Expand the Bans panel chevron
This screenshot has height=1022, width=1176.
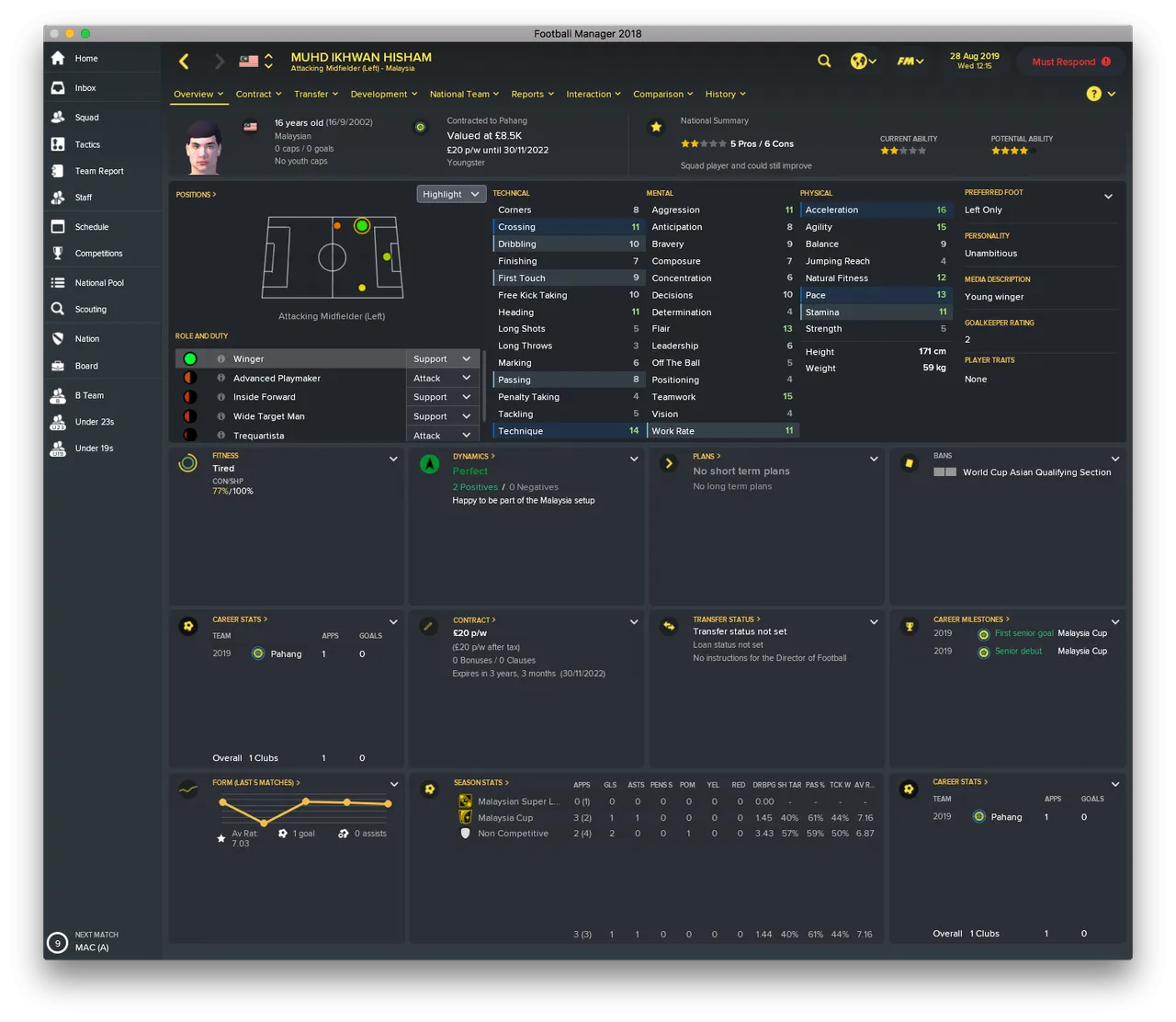(1115, 459)
